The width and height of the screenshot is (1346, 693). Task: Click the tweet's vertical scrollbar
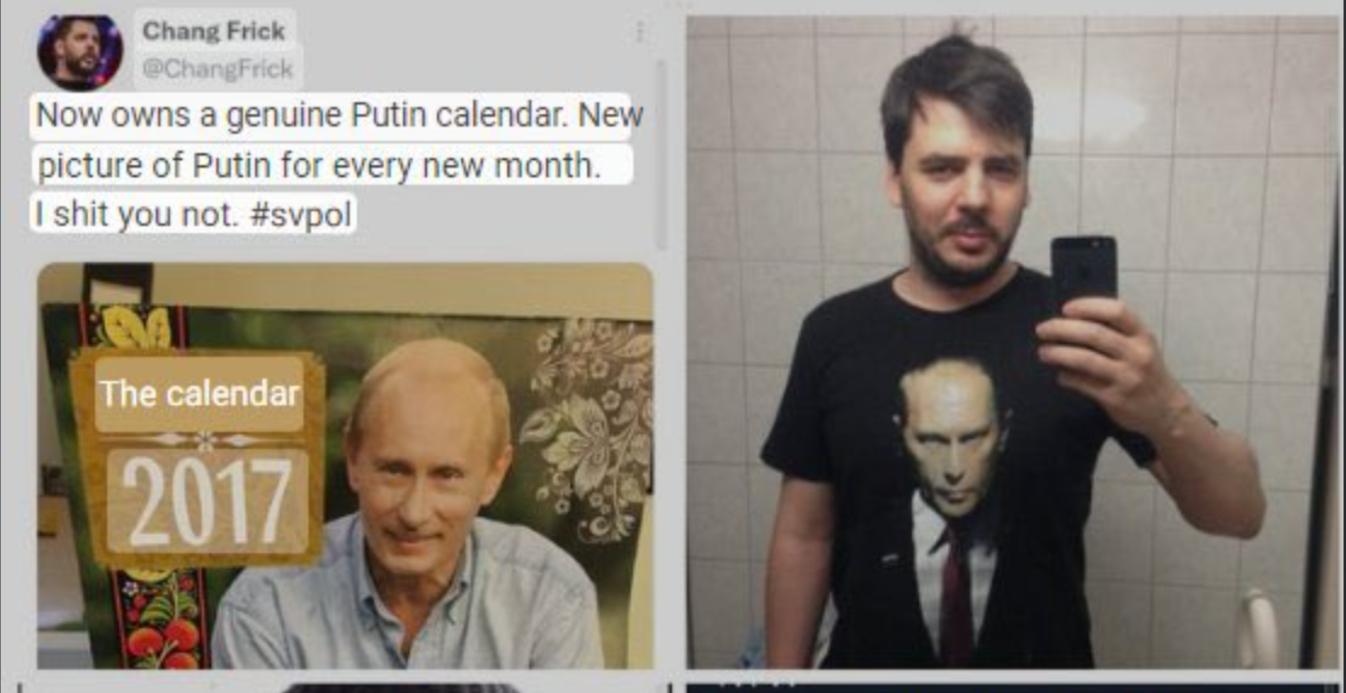(660, 155)
